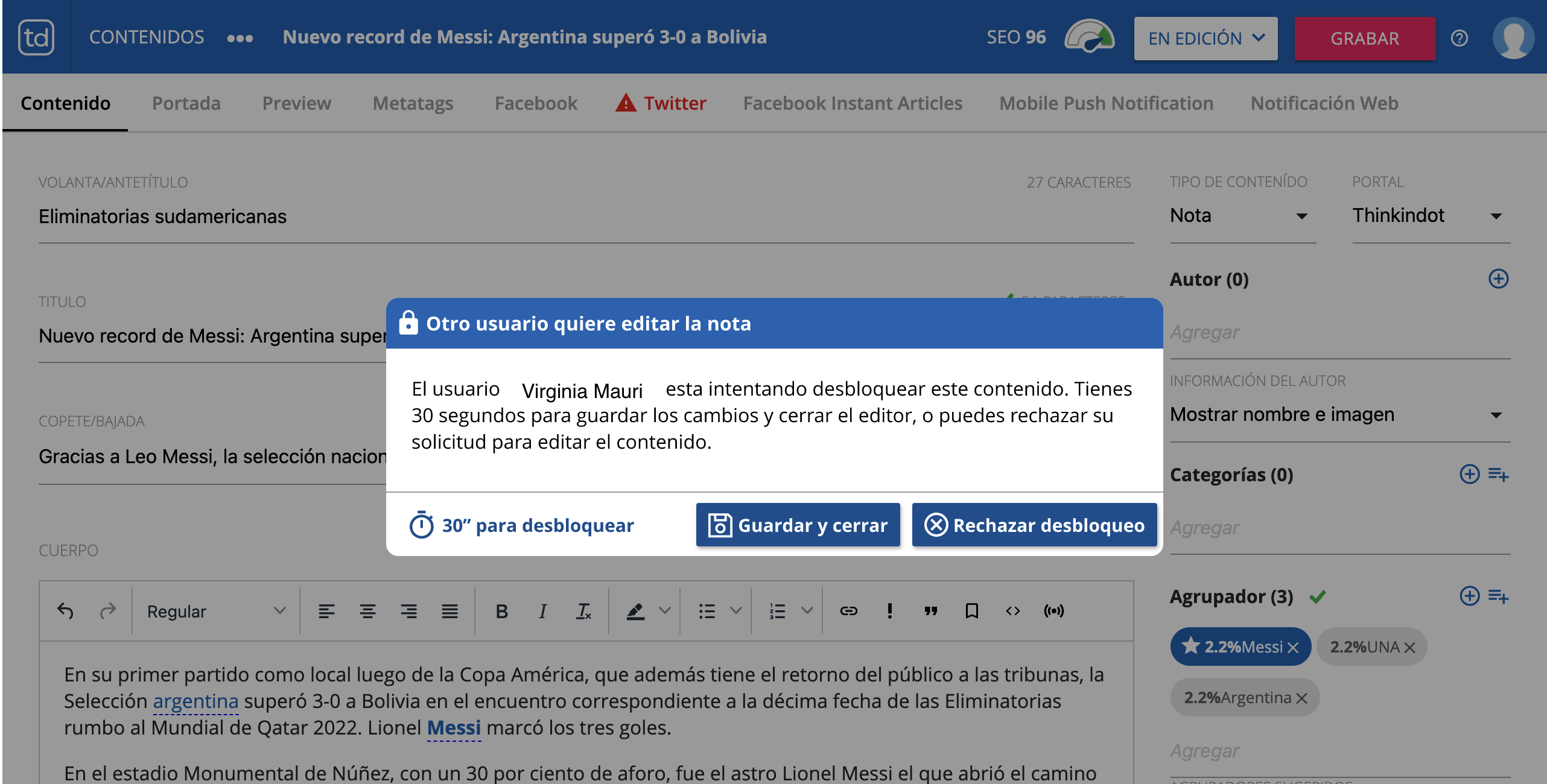Remove the Argentina grouper tag
1547x784 pixels.
pyautogui.click(x=1301, y=698)
